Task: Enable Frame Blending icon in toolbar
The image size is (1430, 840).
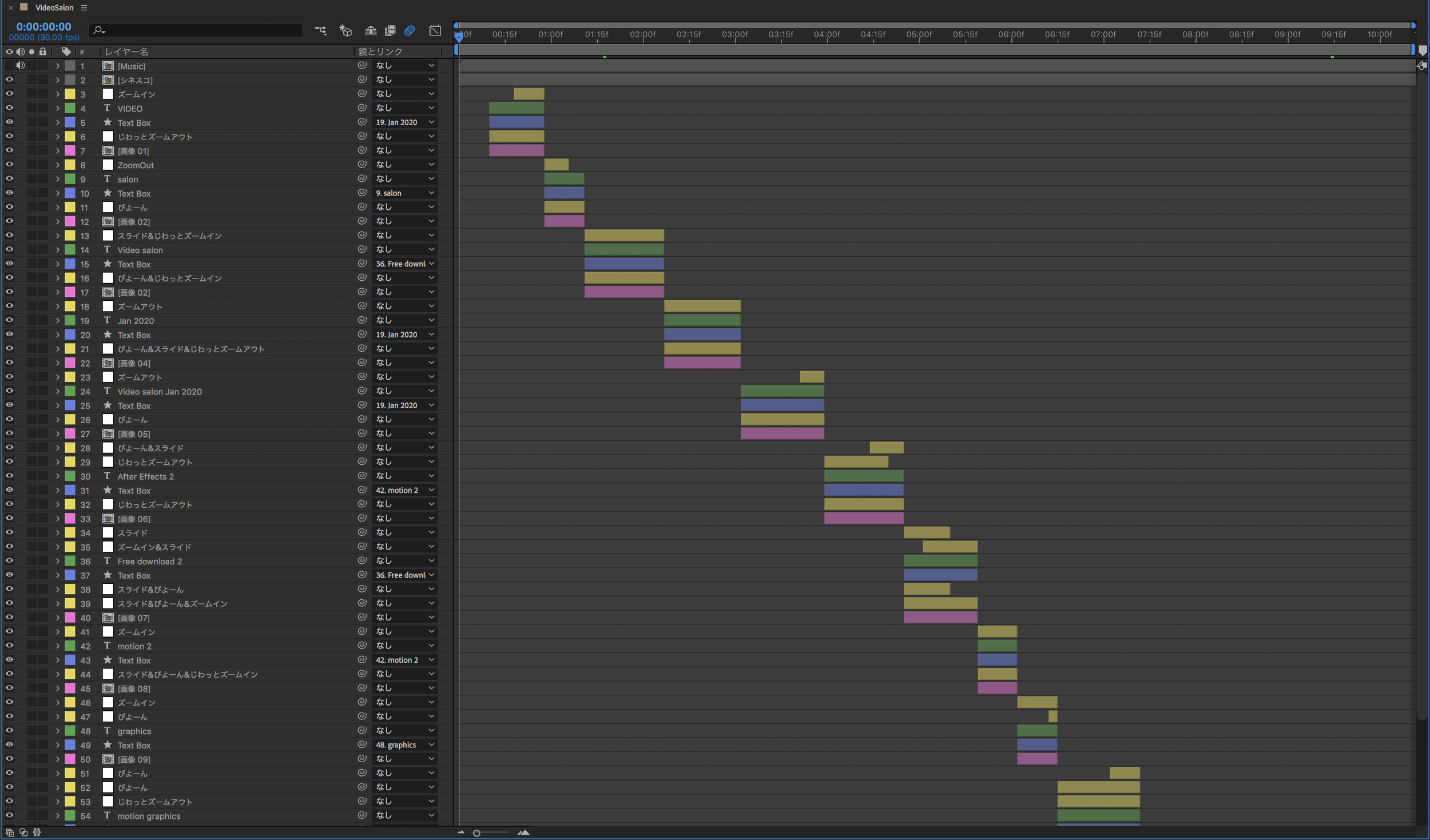Action: click(390, 30)
